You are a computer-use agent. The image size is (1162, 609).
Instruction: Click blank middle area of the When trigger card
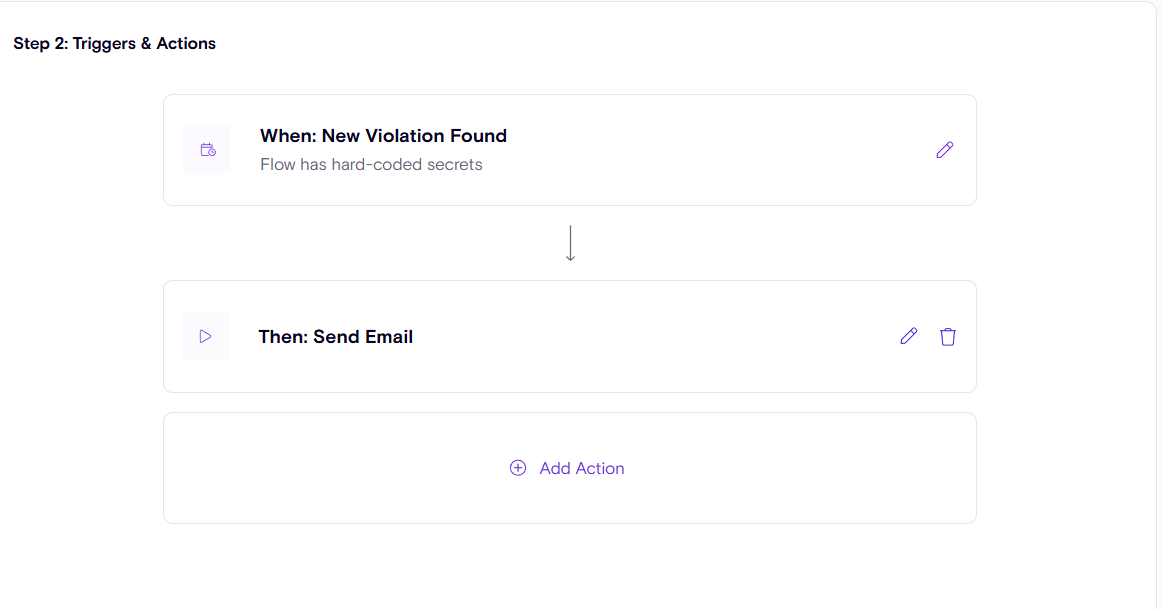tap(700, 150)
